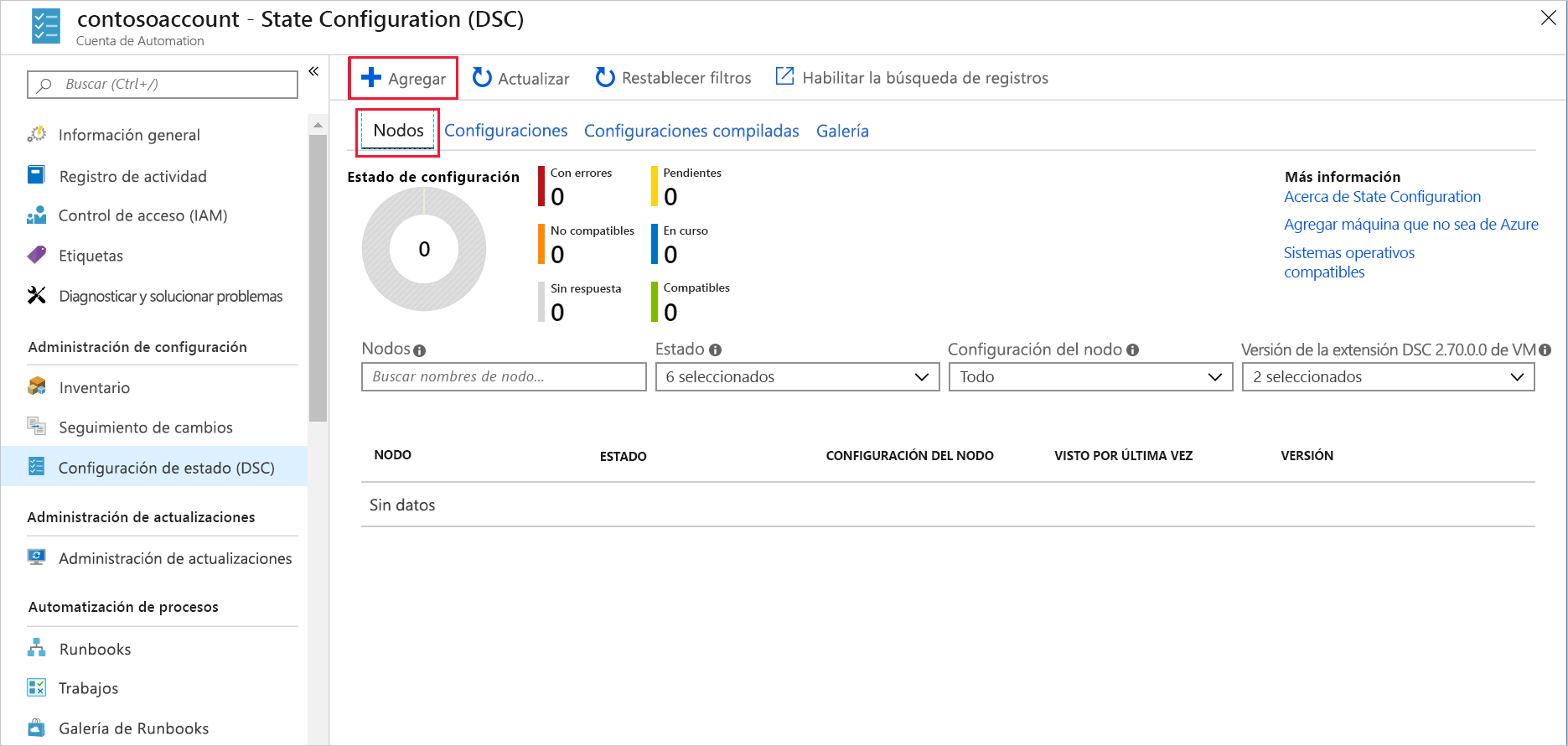Click the search magnifier icon in sidebar

tap(45, 85)
